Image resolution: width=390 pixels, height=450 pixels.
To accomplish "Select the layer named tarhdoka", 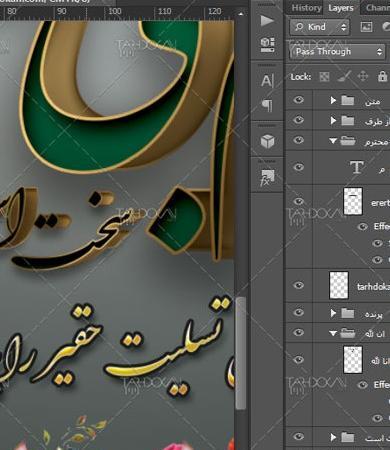I will pos(373,287).
